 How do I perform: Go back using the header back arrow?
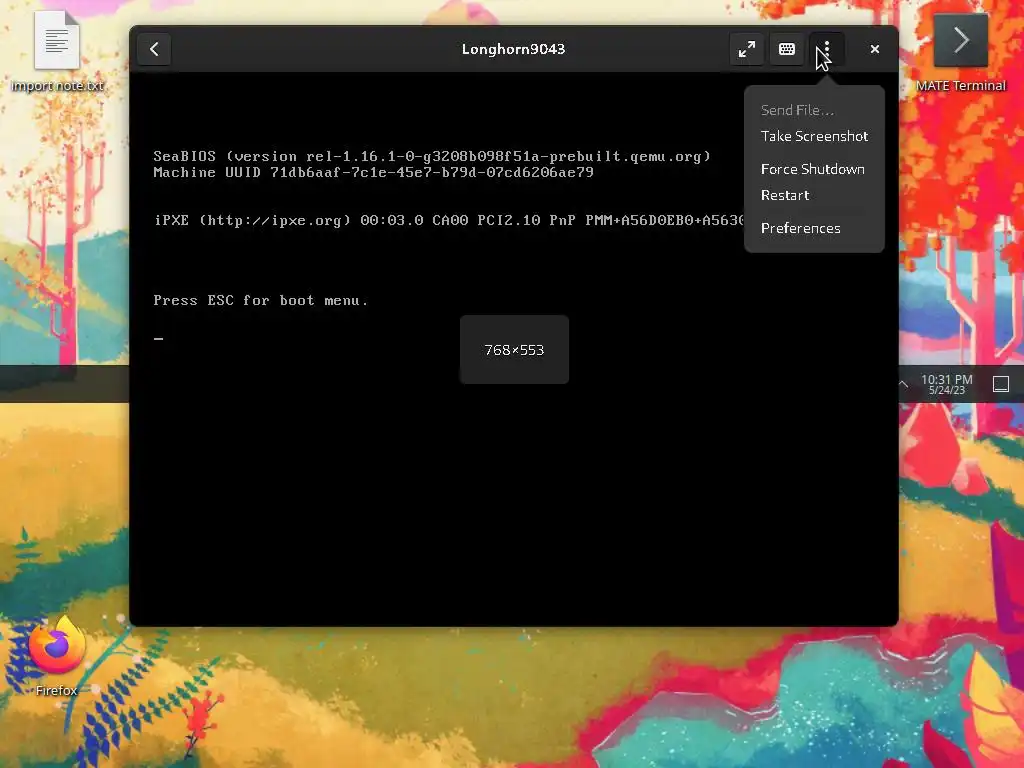(154, 49)
